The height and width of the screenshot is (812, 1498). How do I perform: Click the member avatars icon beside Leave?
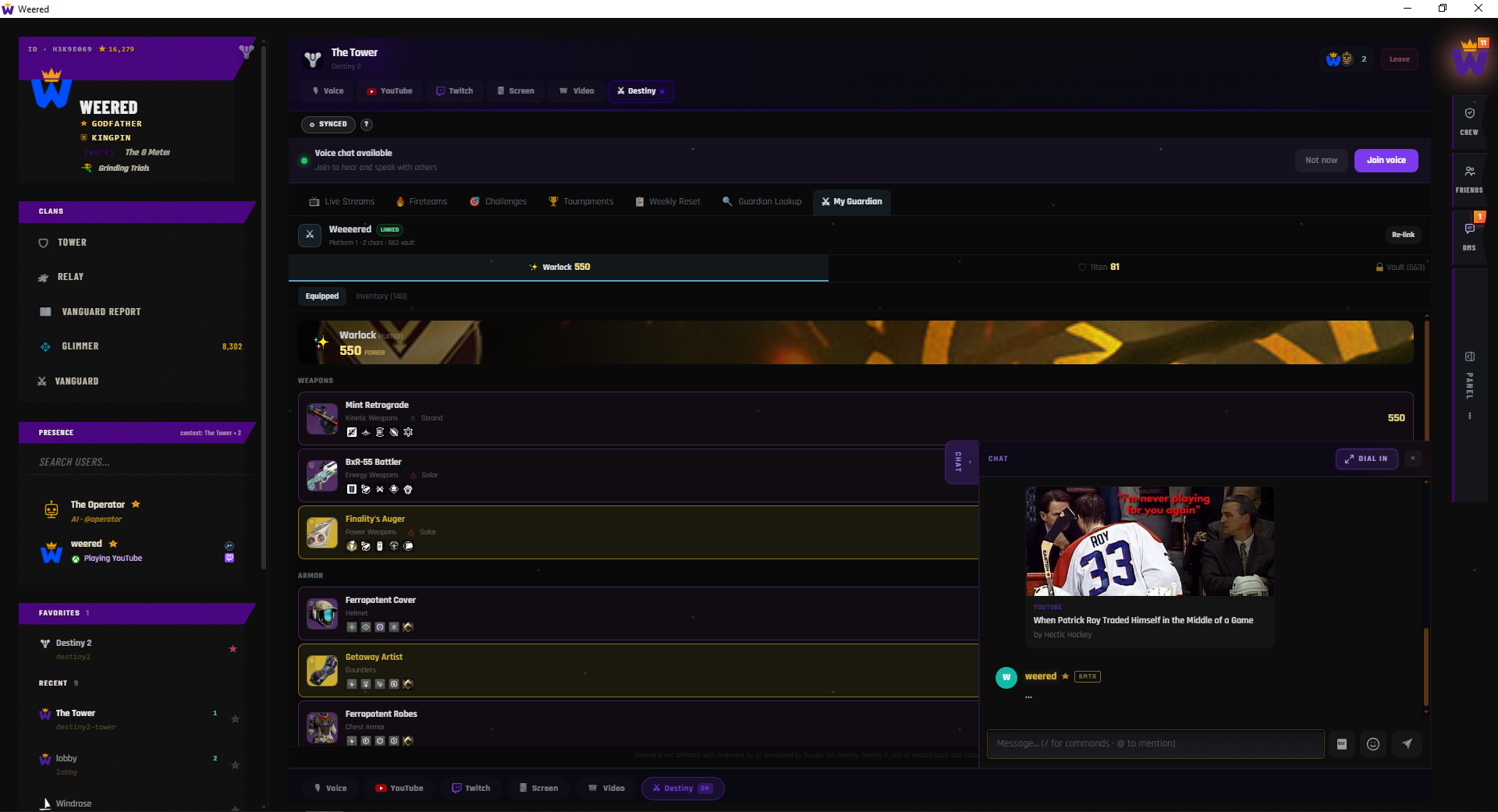1340,59
